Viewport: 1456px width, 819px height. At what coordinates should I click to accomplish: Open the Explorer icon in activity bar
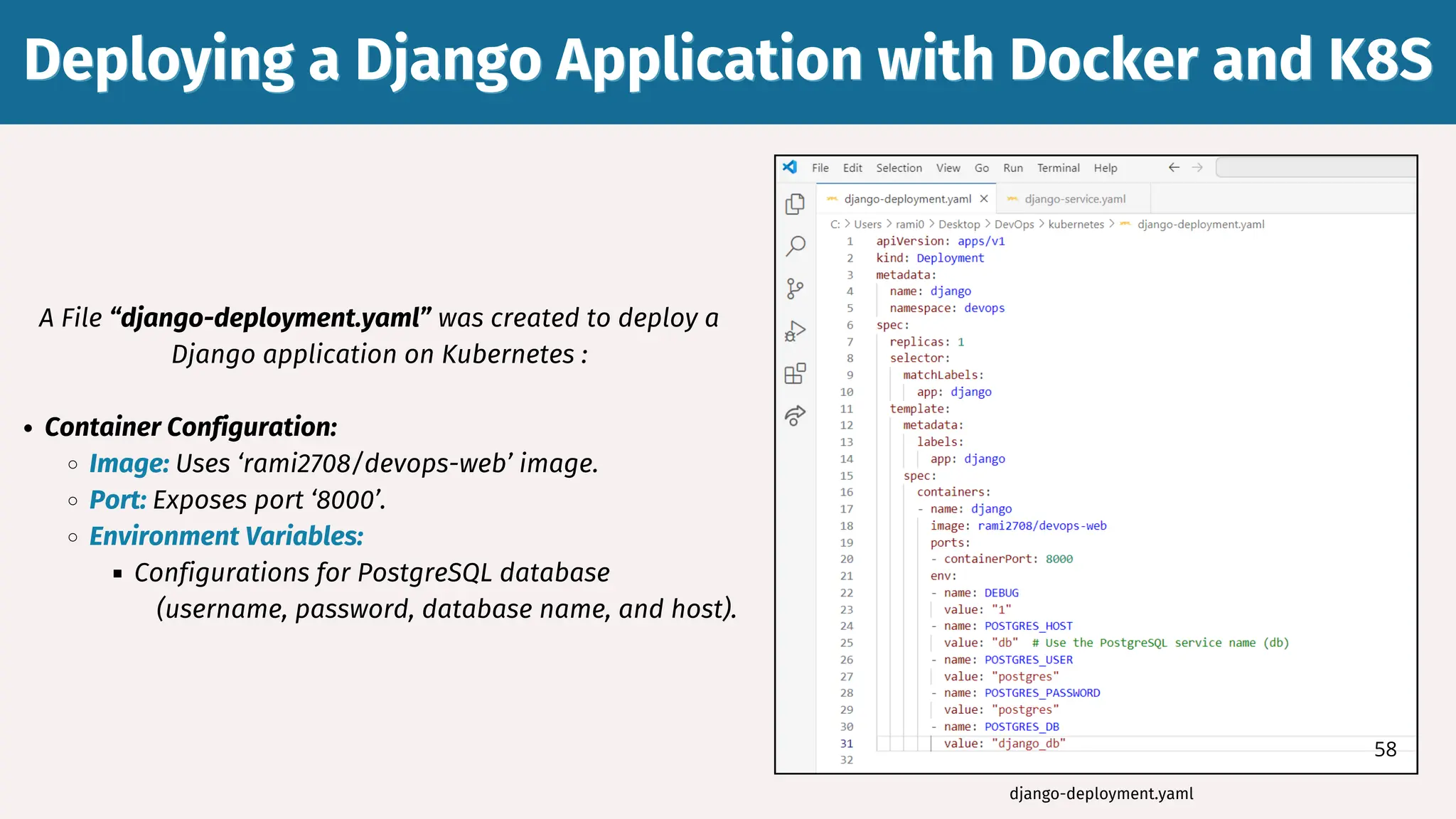click(795, 204)
